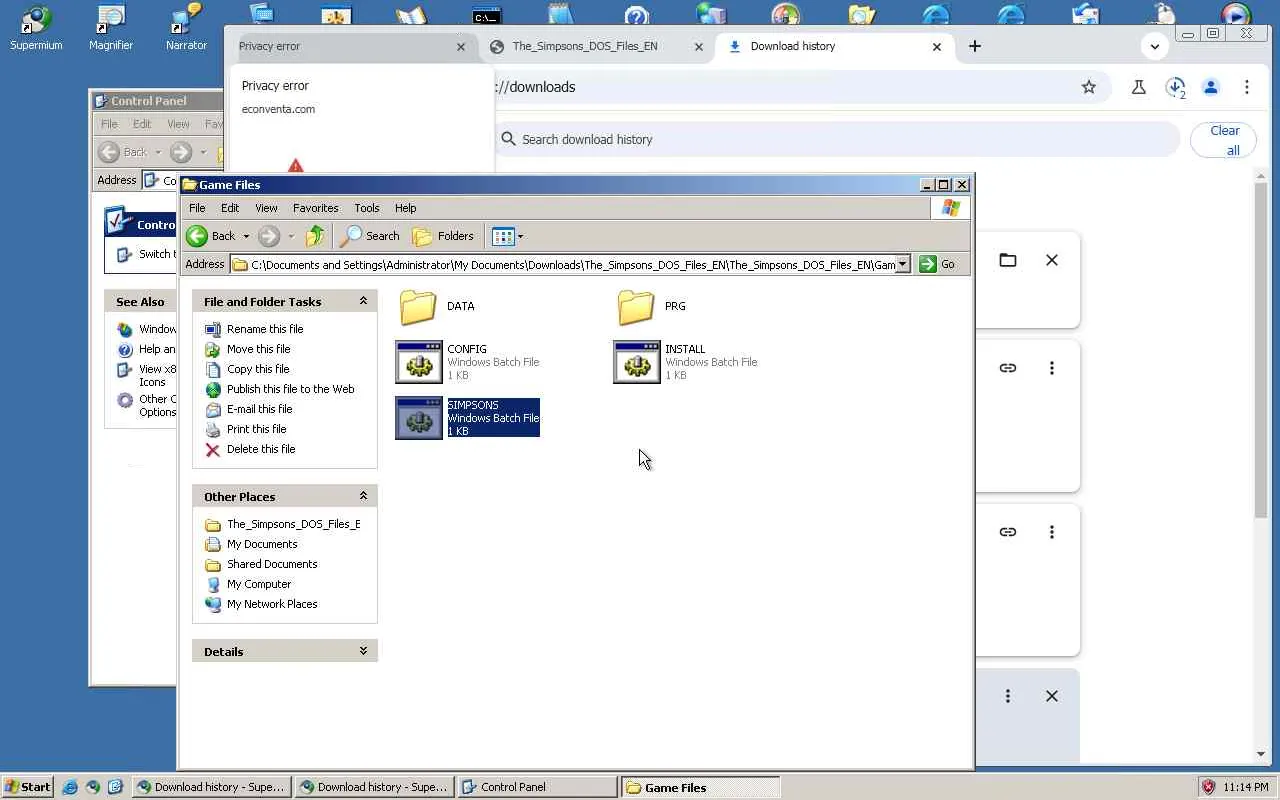Open the browser three-dot menu beside profile
1280x800 pixels.
coord(1247,87)
